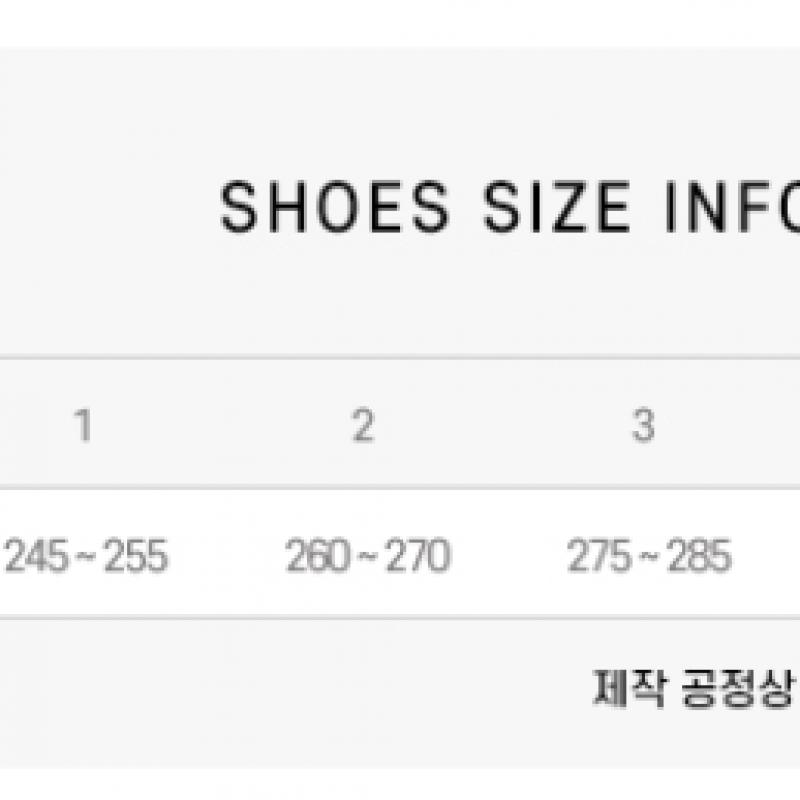Select size number 2 column header
Screen dimensions: 800x800
[363, 427]
